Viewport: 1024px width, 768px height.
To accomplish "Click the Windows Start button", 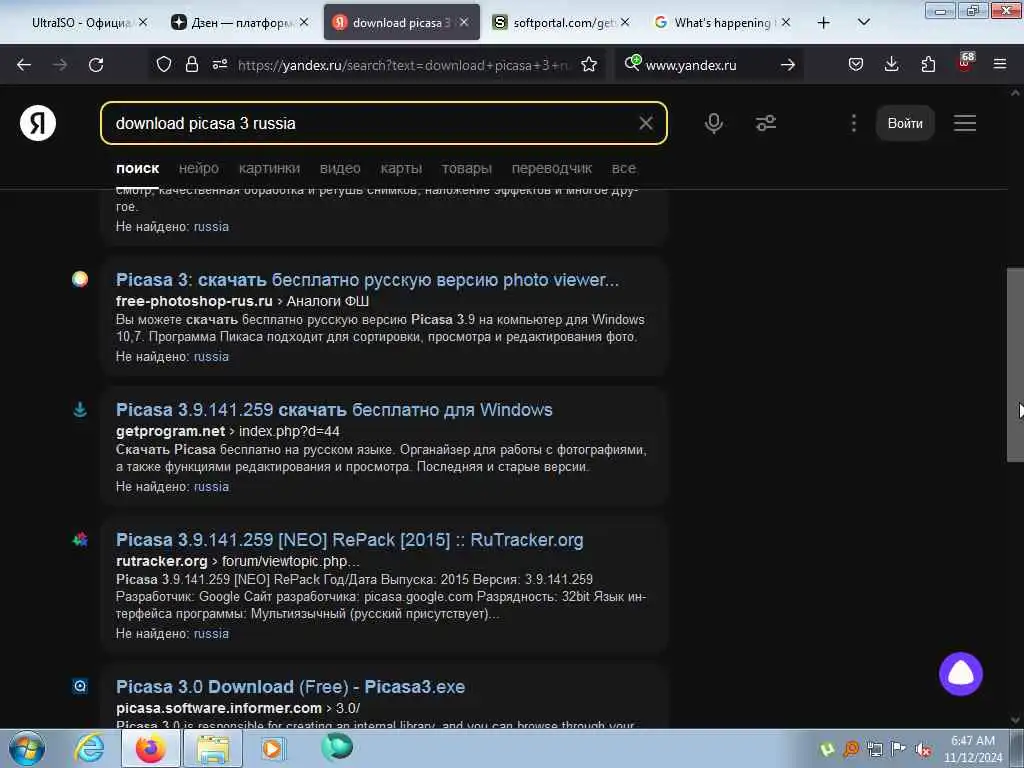I will point(26,748).
